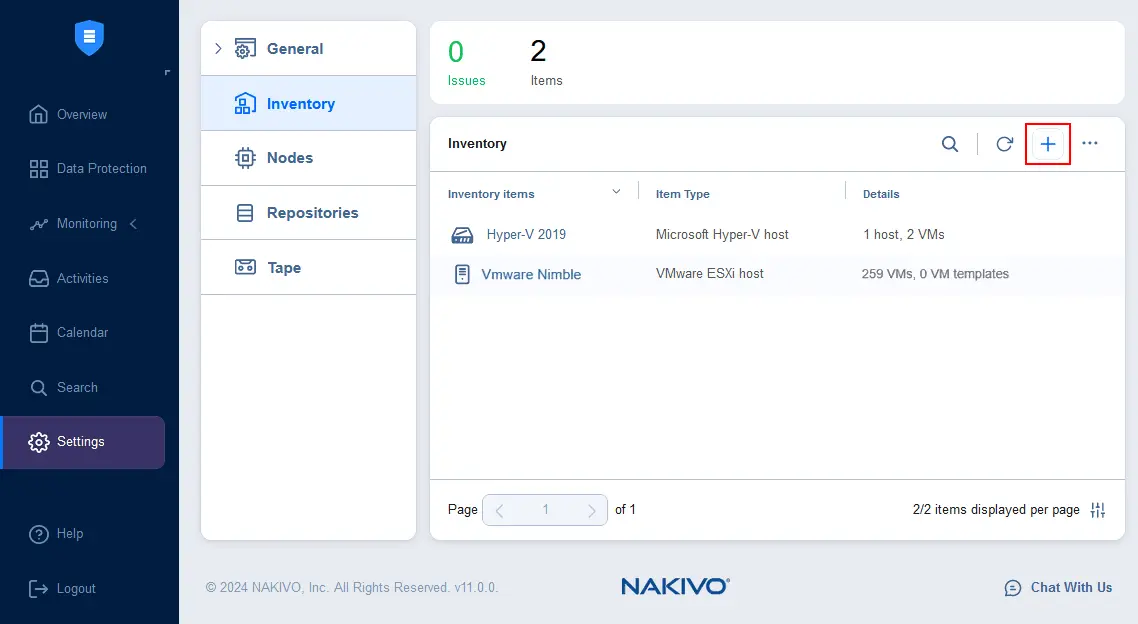Select the Microsoft Hyper-V host cell
Screen dimensions: 1138x624
point(722,234)
